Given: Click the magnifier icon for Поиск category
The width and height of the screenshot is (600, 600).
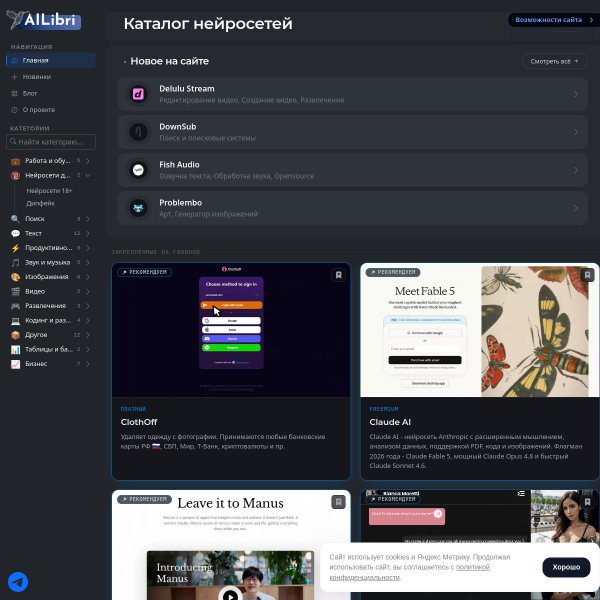Looking at the screenshot, I should click(x=15, y=219).
